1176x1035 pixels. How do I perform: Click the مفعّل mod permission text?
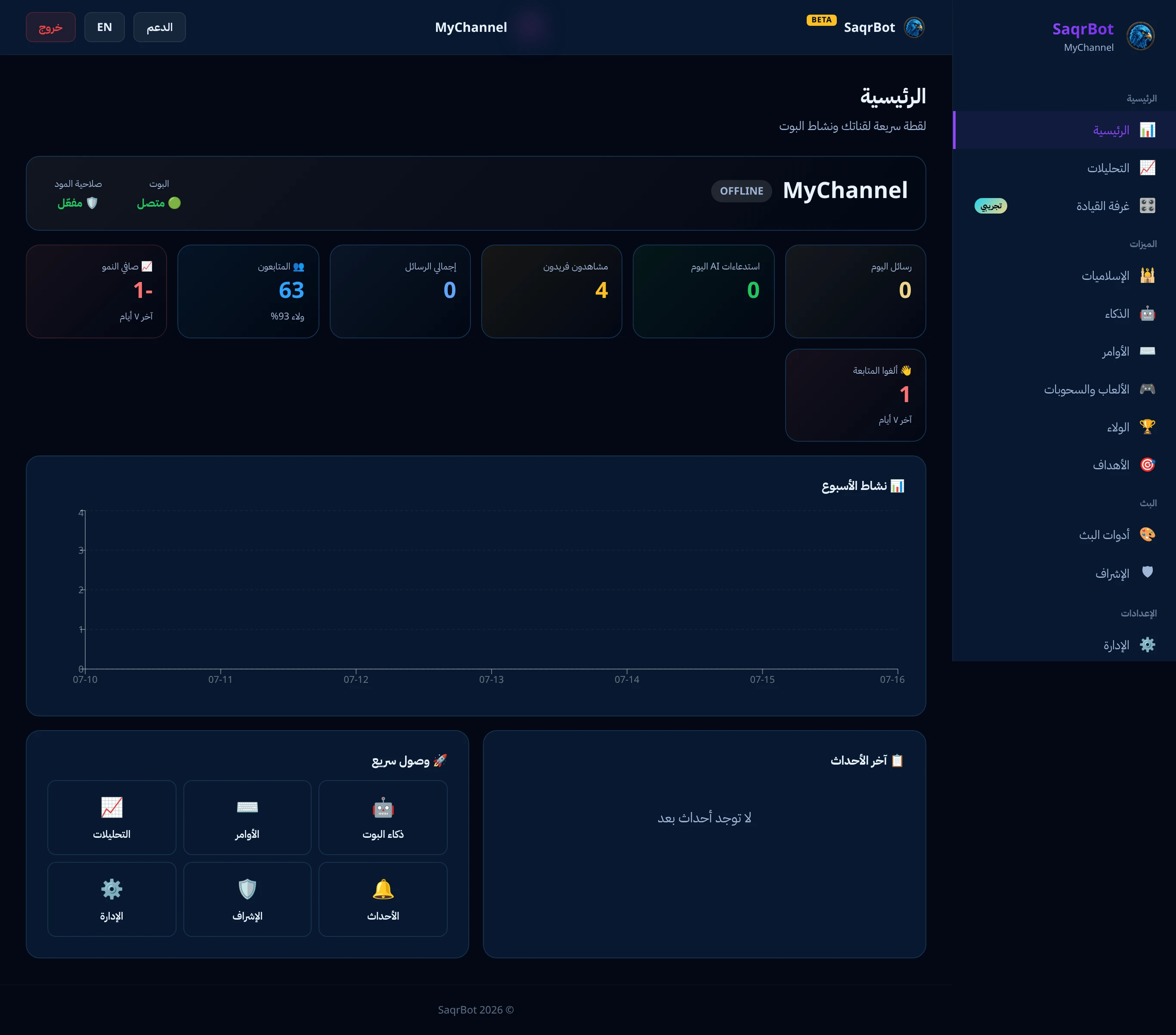(x=70, y=203)
